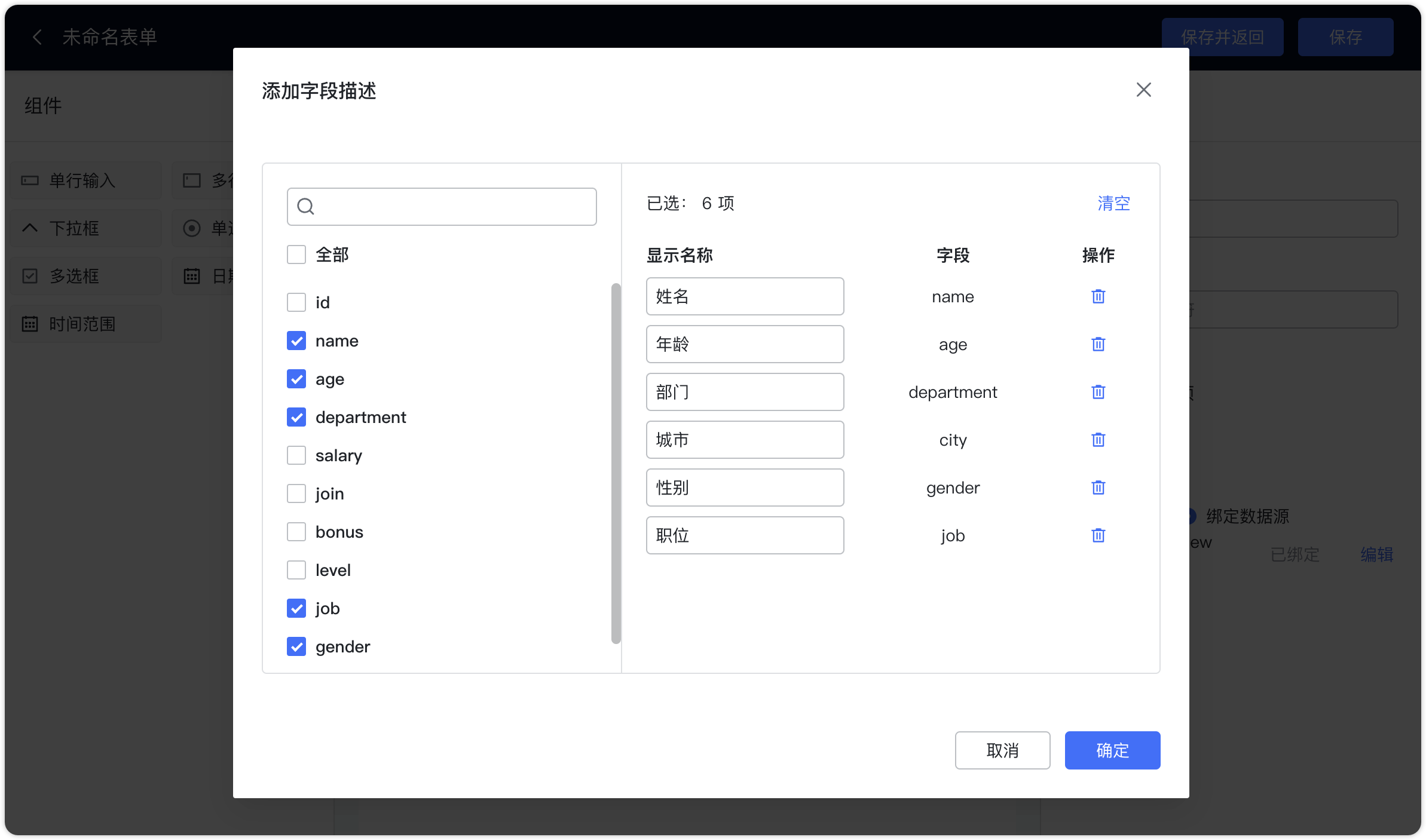1426x840 pixels.
Task: Remove the city field row
Action: pos(1098,440)
